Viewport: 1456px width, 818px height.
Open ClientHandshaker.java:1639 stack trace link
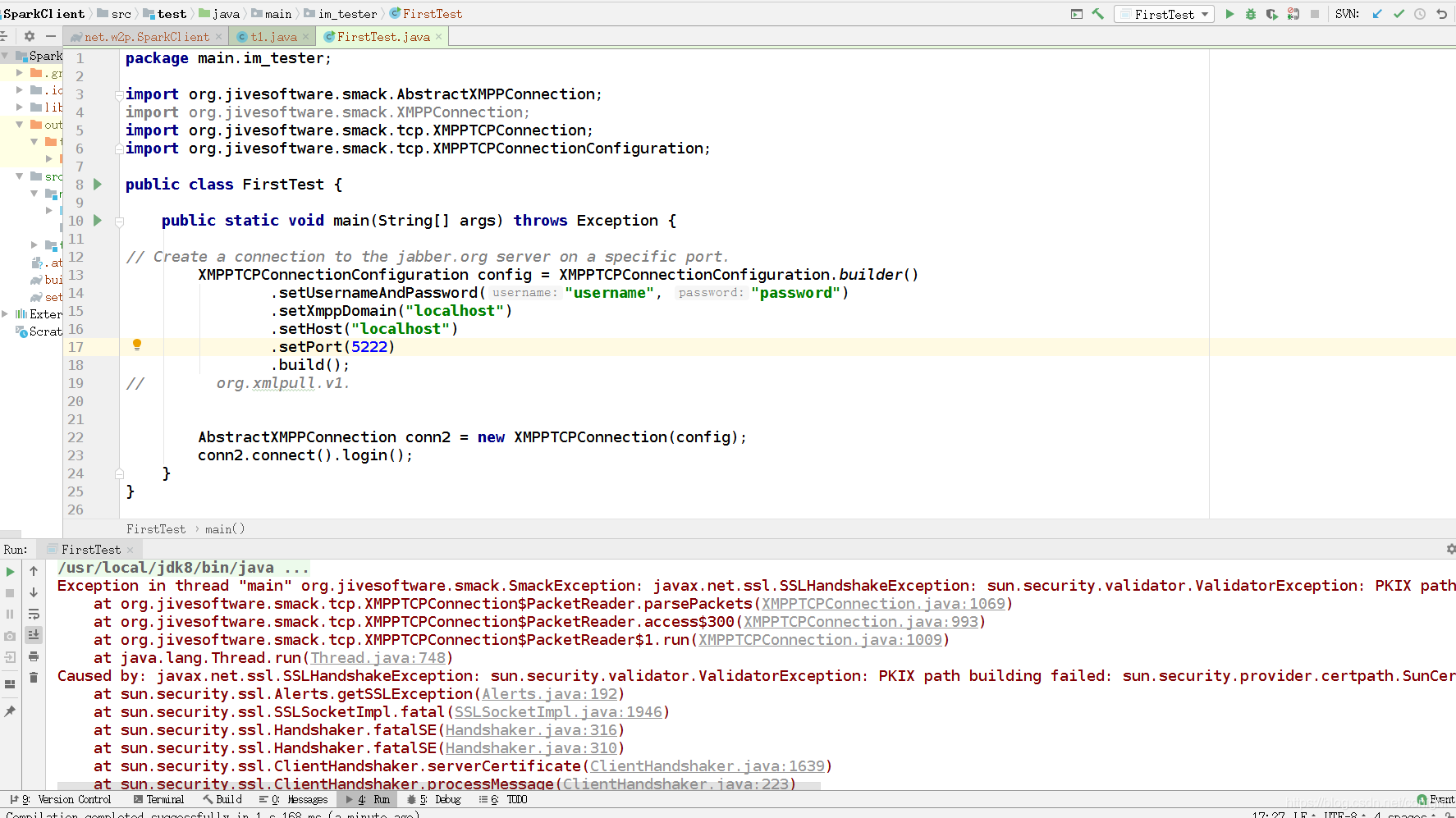[707, 766]
